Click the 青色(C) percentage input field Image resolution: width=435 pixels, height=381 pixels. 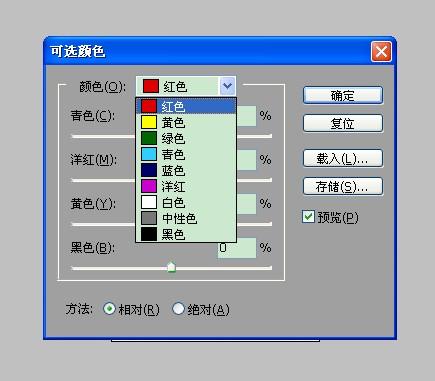click(246, 116)
